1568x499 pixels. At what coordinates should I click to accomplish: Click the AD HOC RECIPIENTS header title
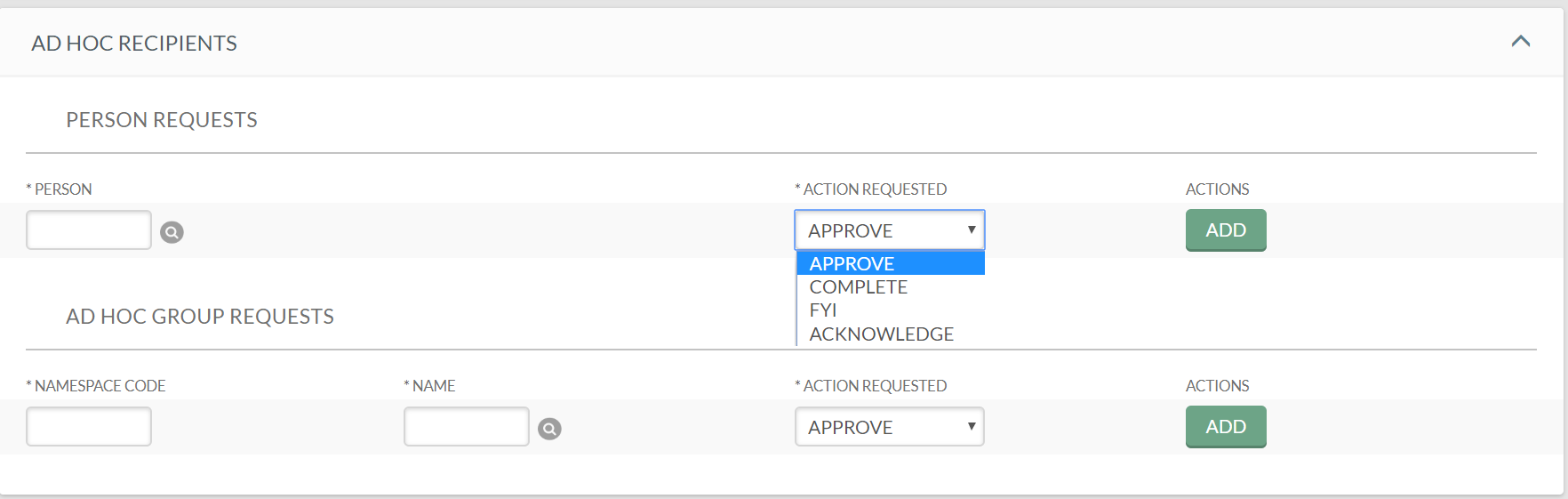(x=134, y=44)
